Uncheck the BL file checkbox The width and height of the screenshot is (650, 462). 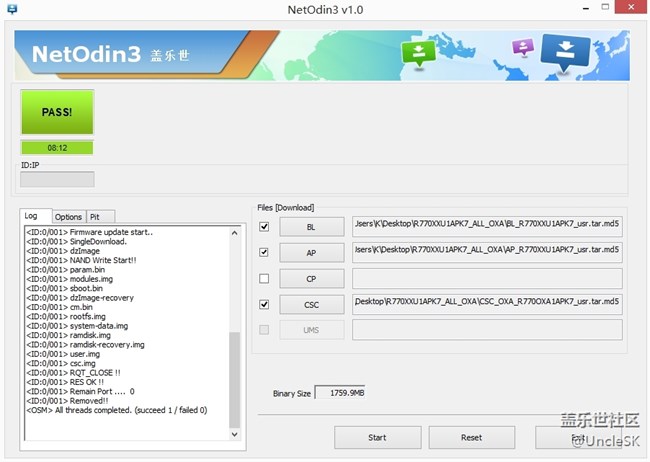pyautogui.click(x=264, y=227)
